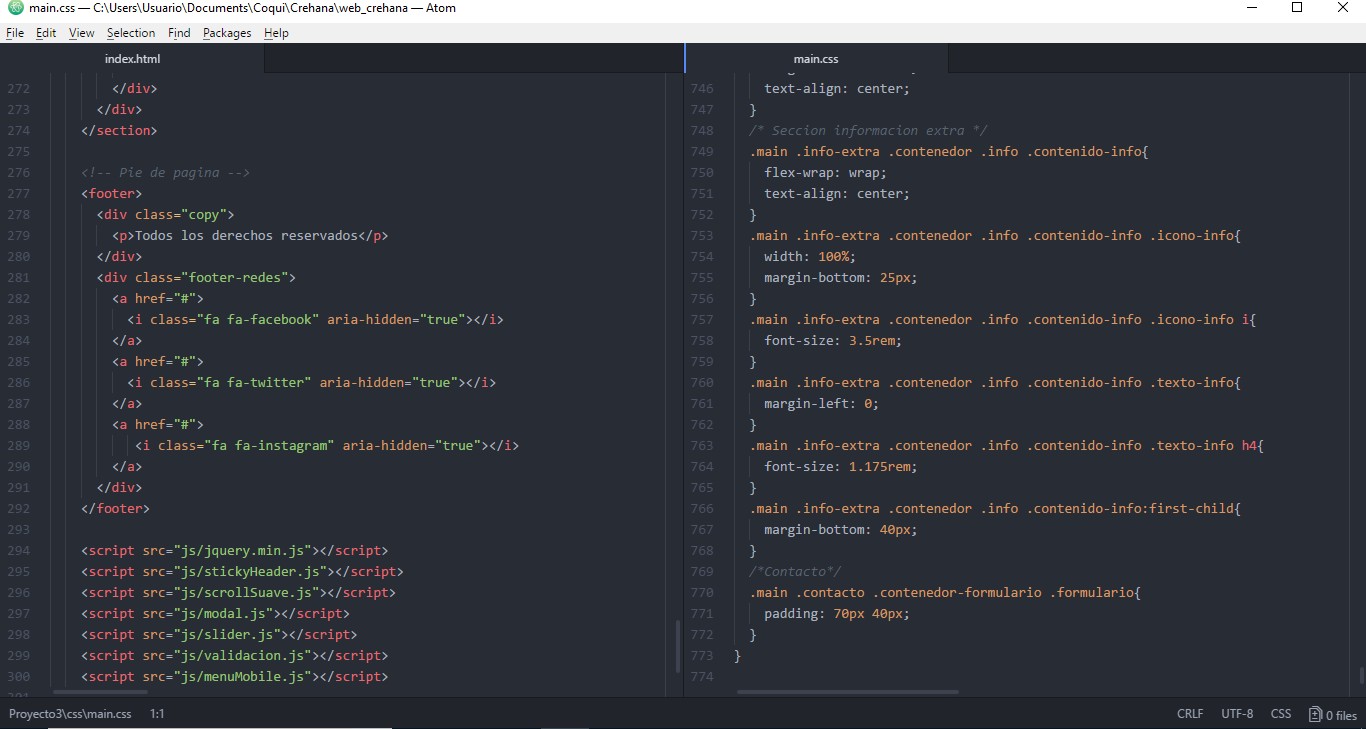Click the opening <footer> tag

tap(112, 193)
